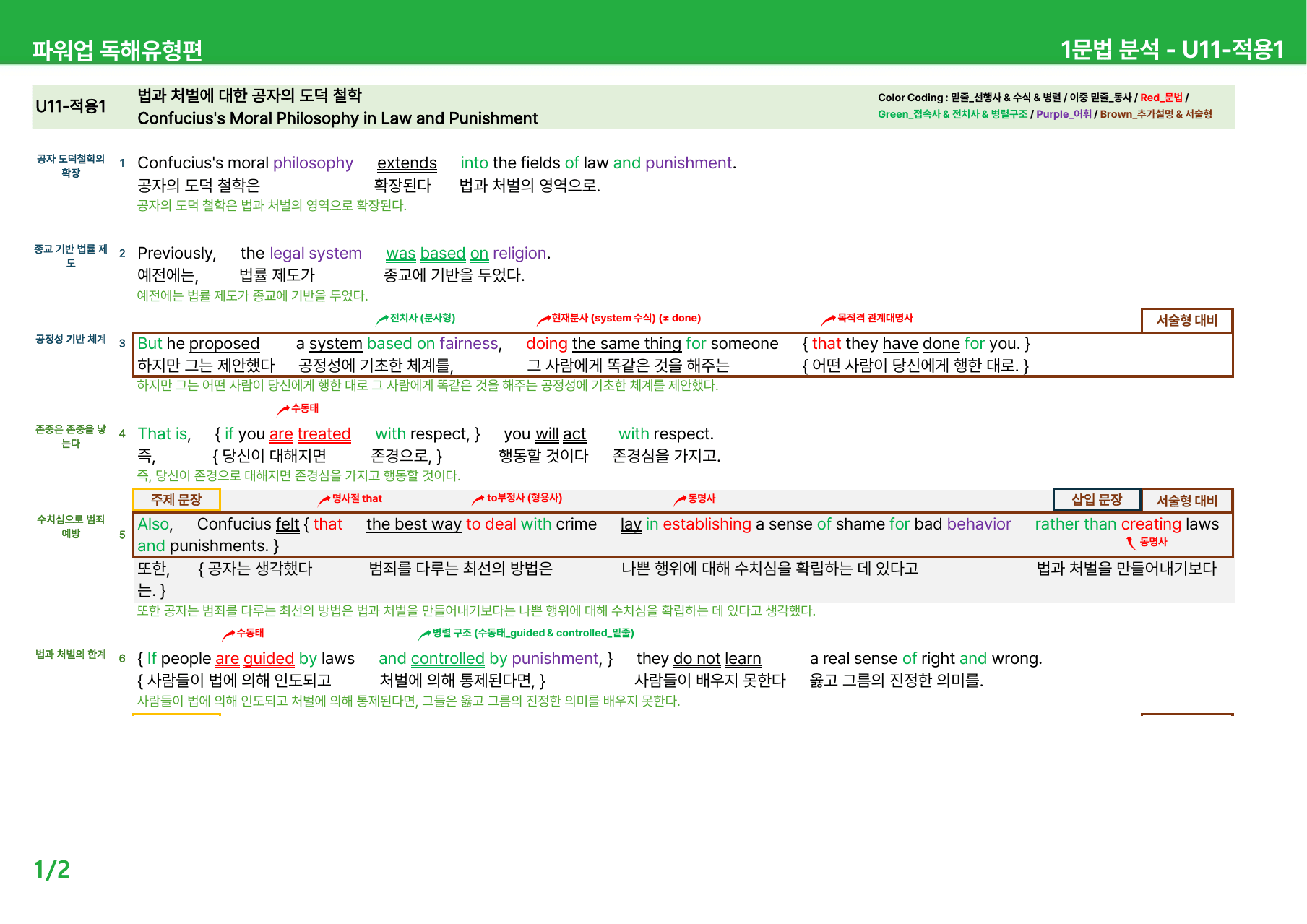Click the sidebar label '존중은 존중을 낳는다'
The height and width of the screenshot is (924, 1307).
(x=71, y=436)
